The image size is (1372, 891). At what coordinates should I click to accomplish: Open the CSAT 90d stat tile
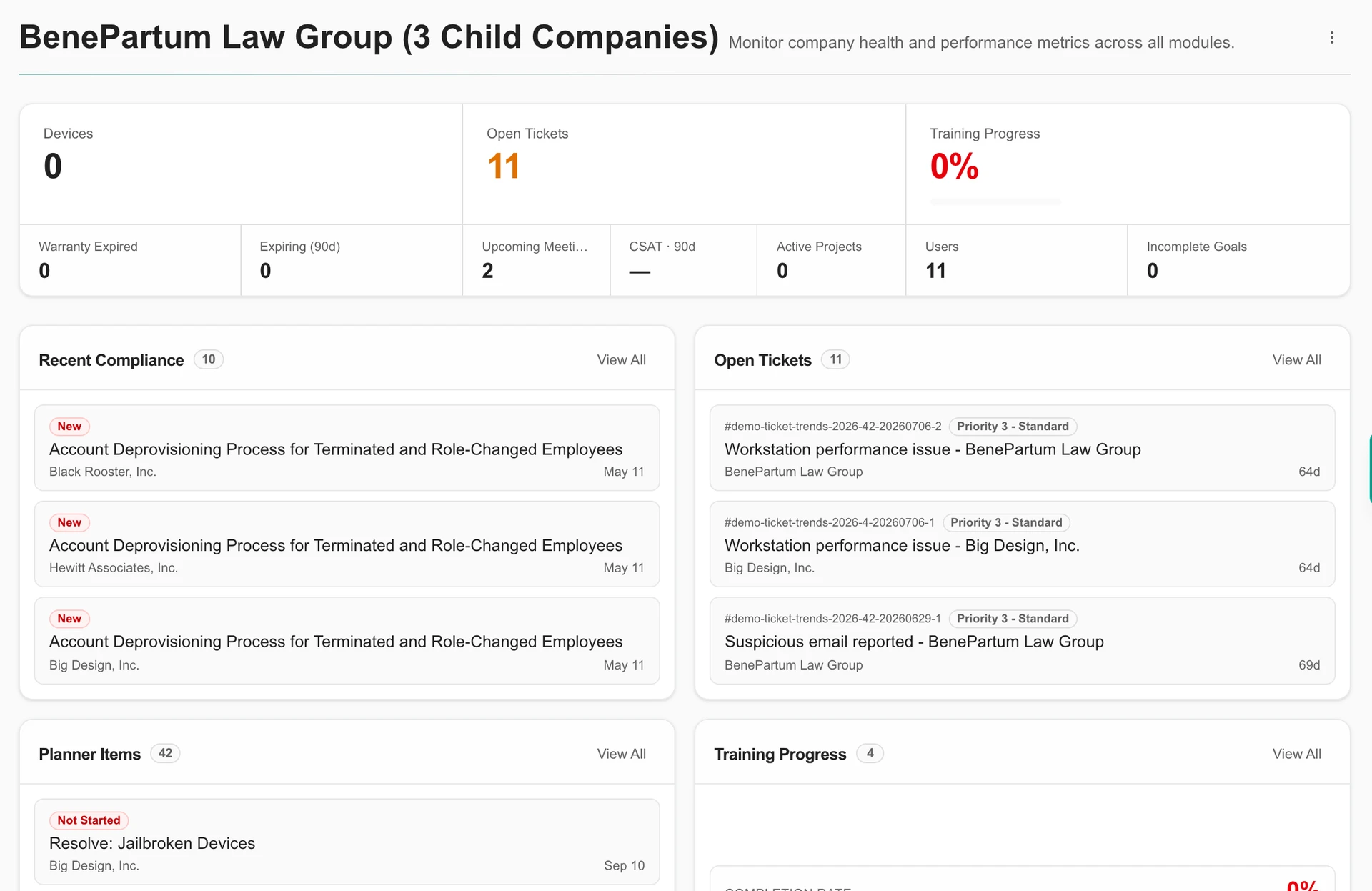coord(683,260)
